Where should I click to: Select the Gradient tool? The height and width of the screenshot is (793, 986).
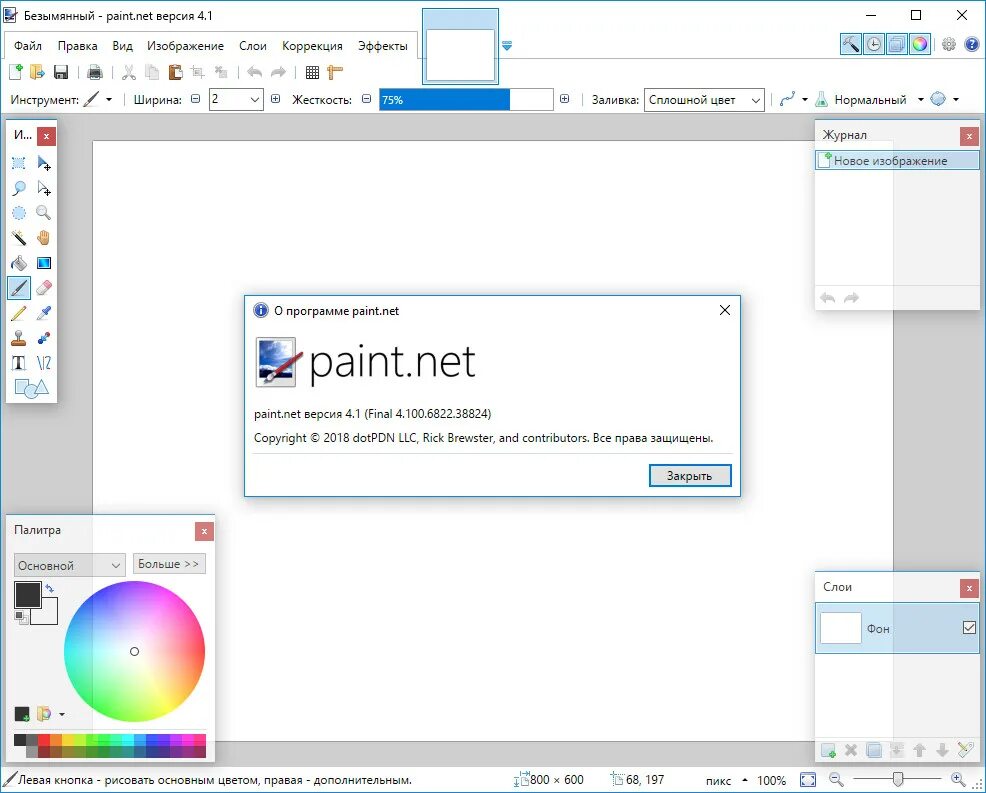43,263
